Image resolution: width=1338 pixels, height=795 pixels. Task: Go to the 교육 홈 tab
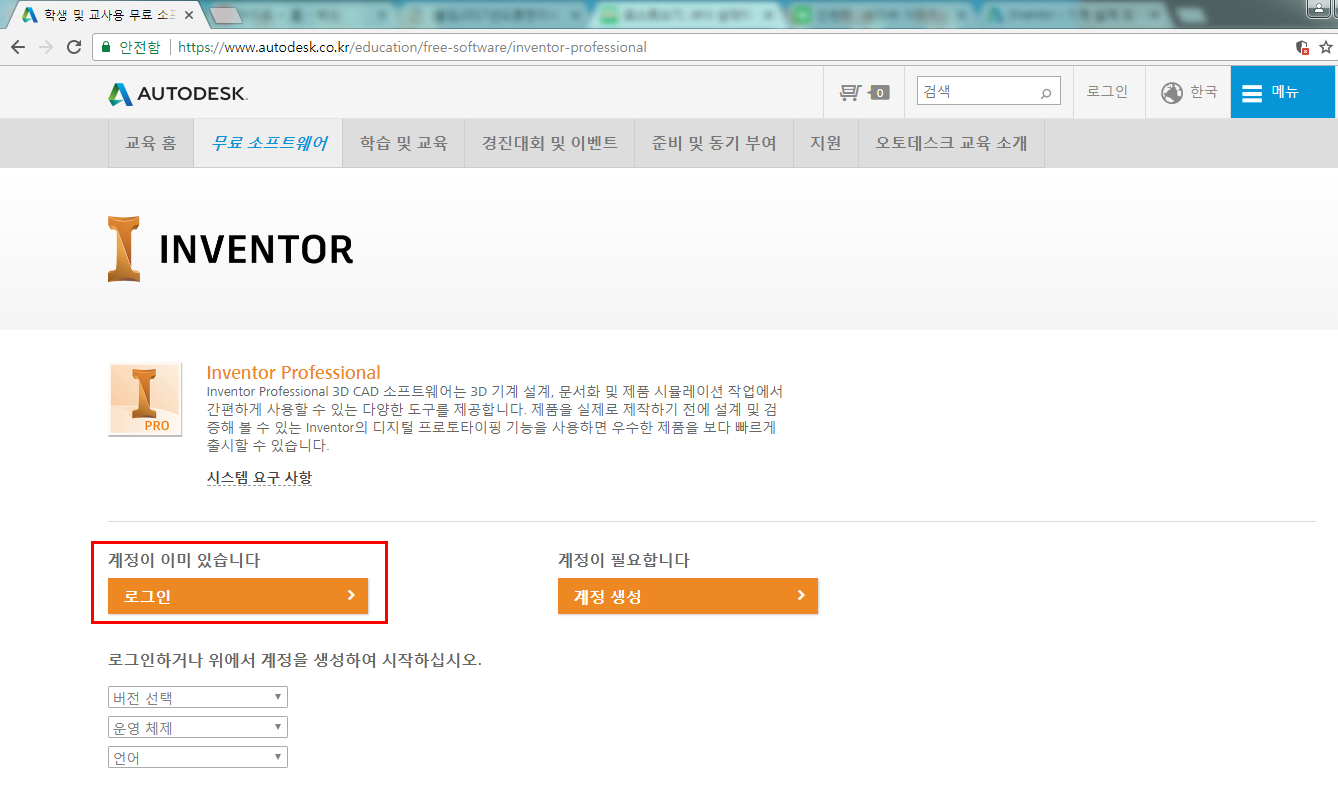(x=151, y=143)
